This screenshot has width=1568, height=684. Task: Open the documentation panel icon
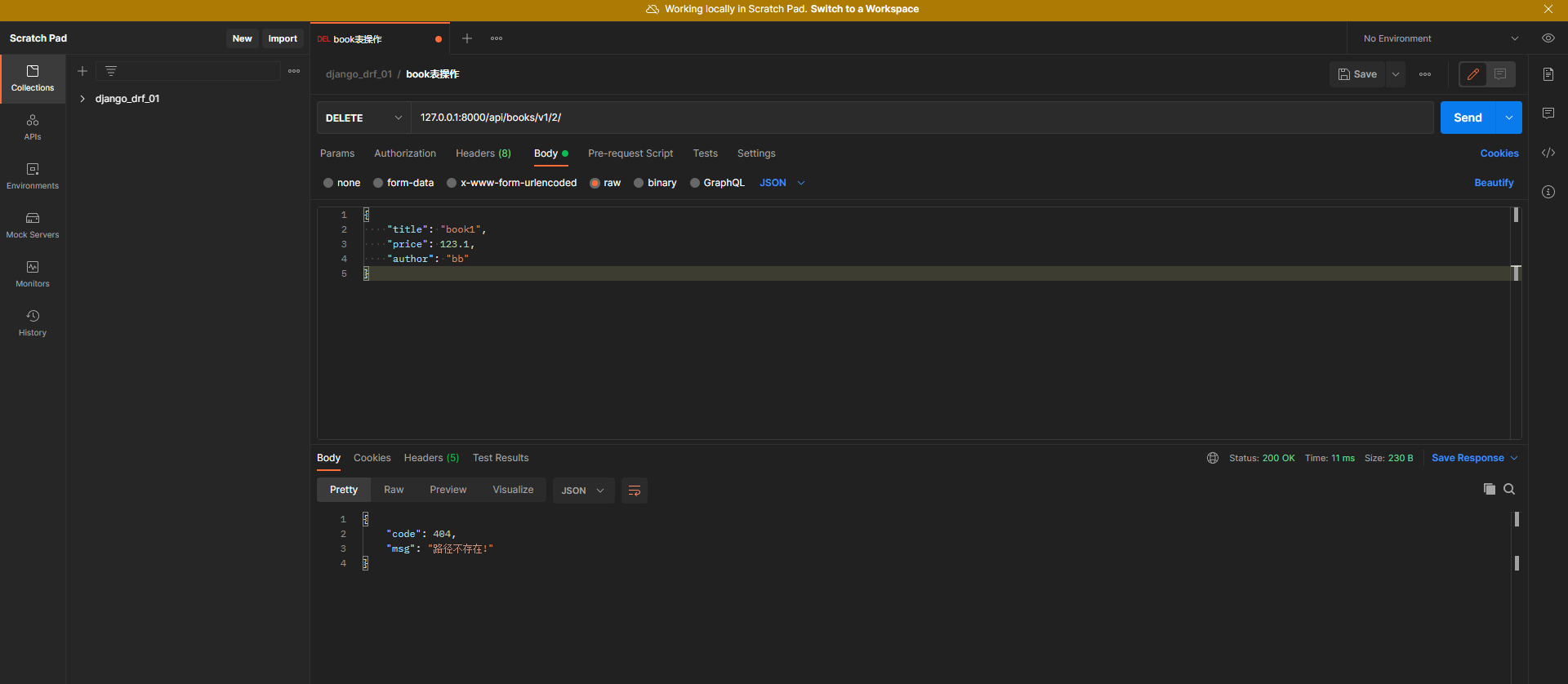[x=1548, y=74]
